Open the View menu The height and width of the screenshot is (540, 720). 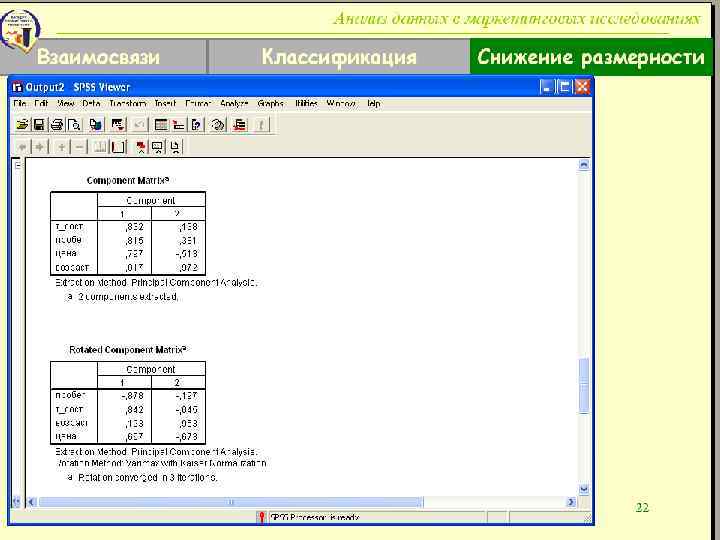click(x=65, y=104)
